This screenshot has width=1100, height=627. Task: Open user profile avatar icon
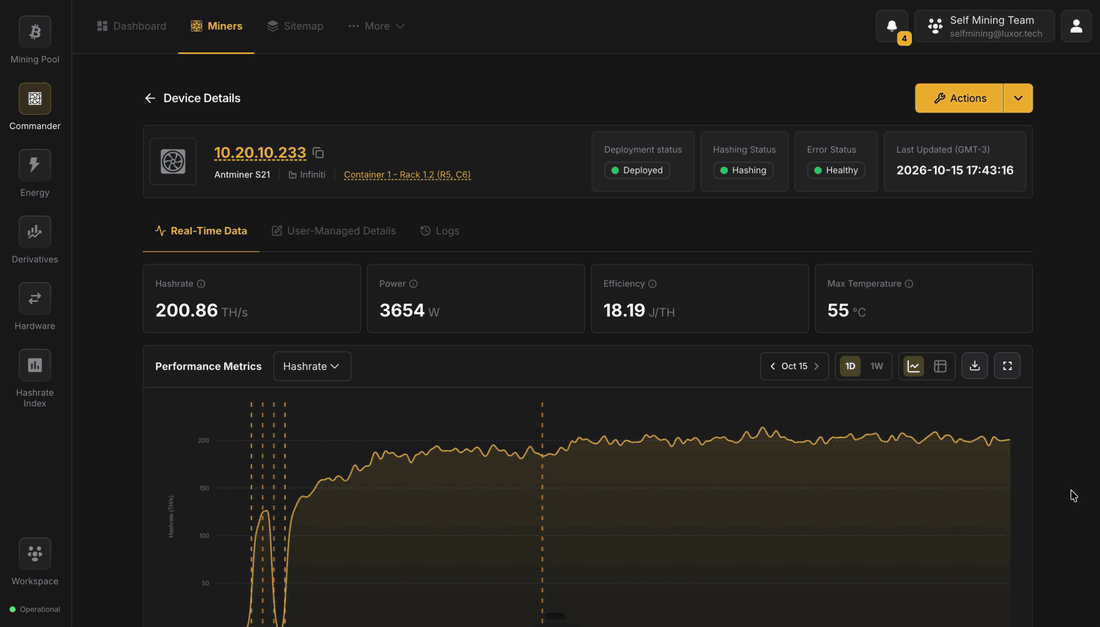click(1076, 27)
